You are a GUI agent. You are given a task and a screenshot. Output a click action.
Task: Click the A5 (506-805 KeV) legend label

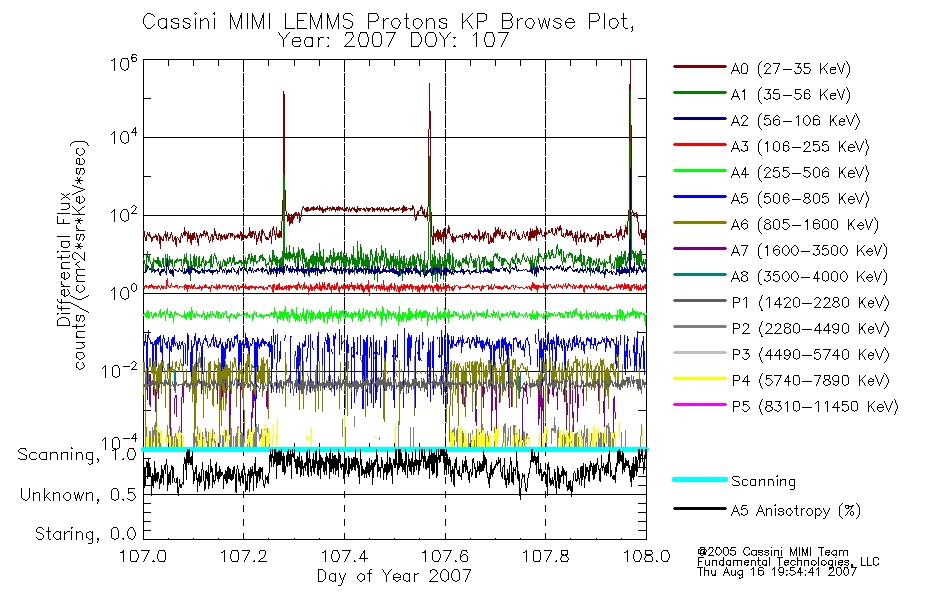(x=800, y=199)
